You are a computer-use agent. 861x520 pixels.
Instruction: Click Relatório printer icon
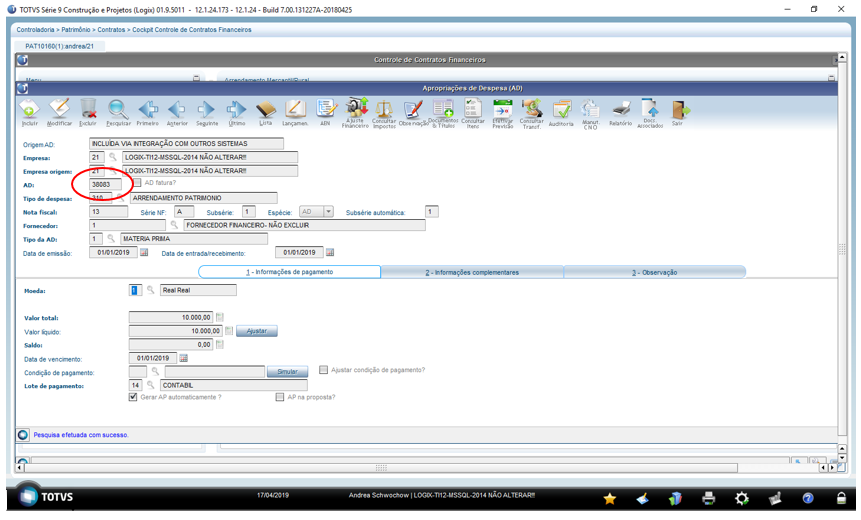click(x=620, y=112)
